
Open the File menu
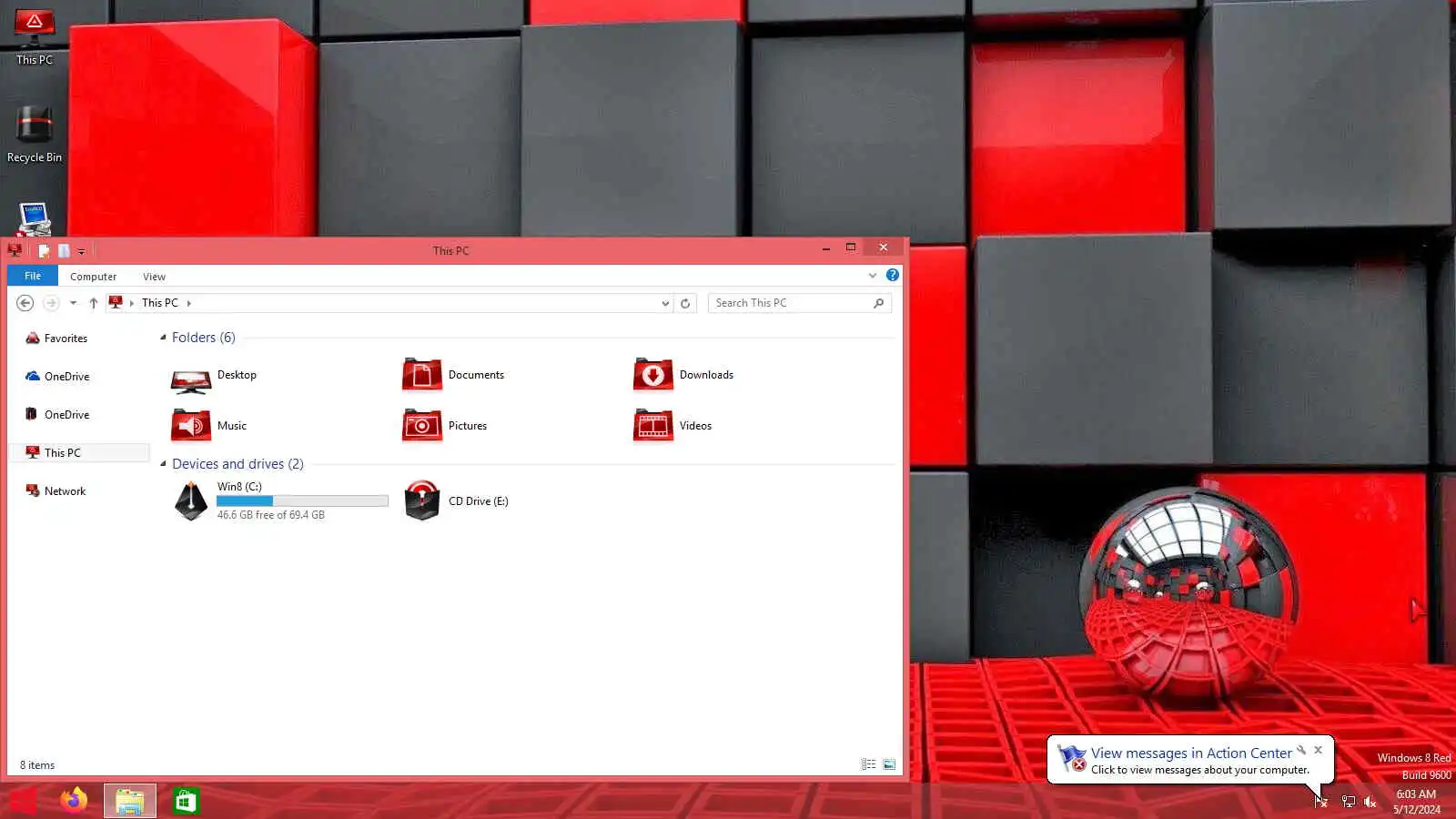tap(33, 276)
